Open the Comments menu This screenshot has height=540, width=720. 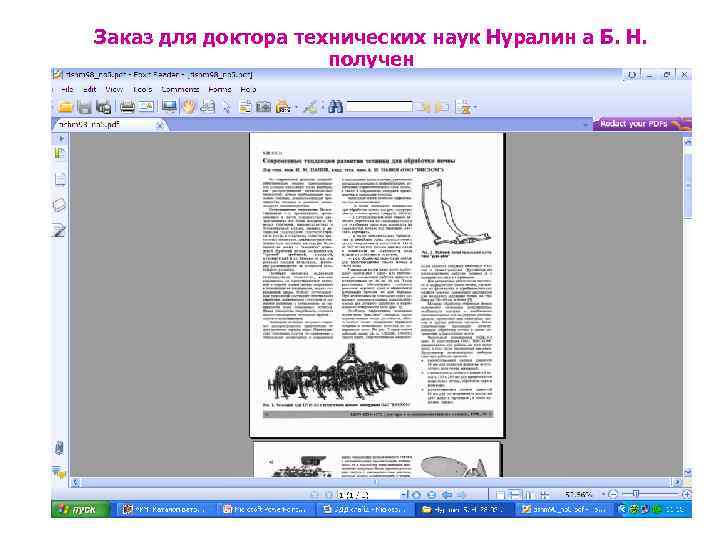(180, 89)
